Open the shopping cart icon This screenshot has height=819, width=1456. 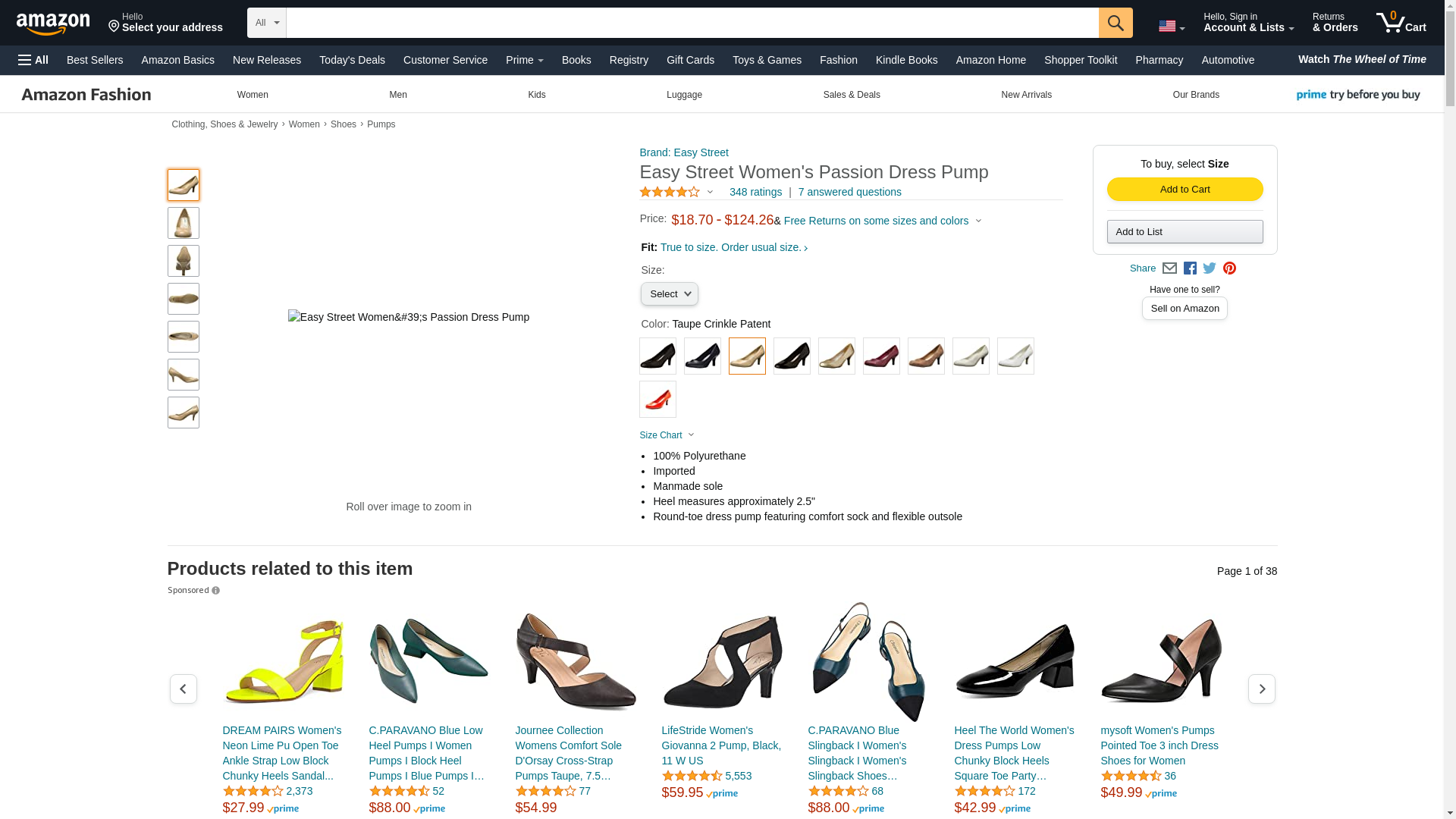1401,22
